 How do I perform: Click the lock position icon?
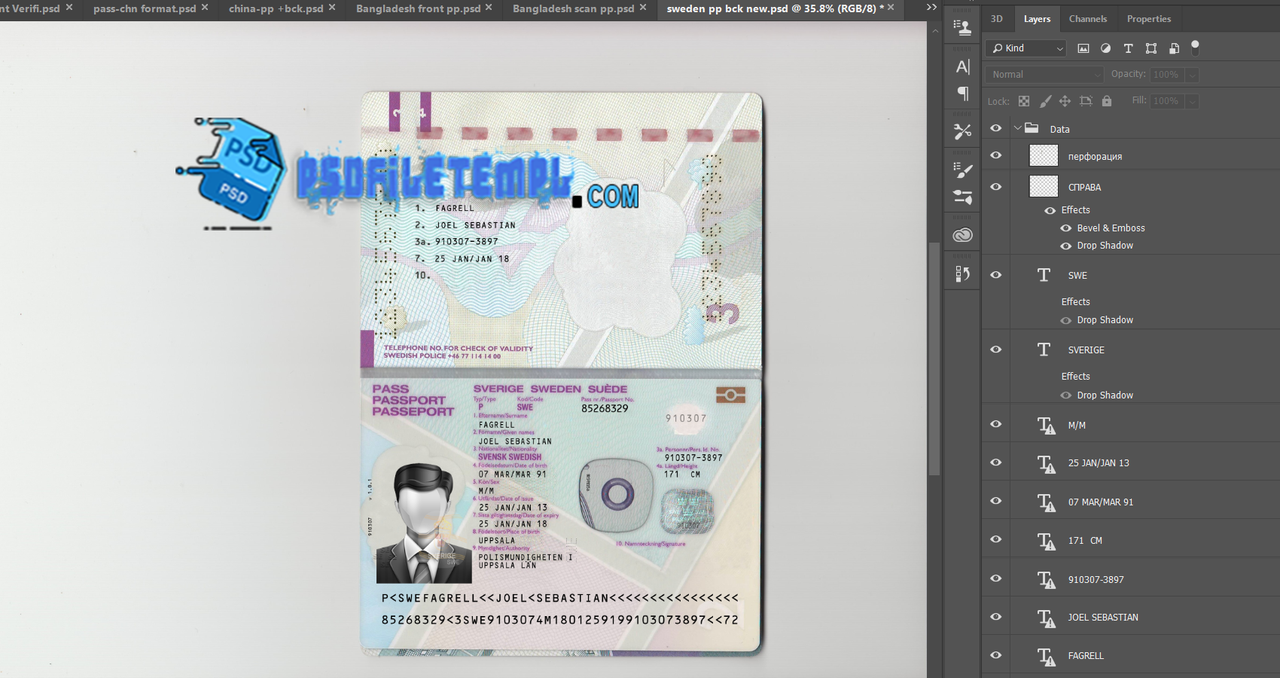1065,101
